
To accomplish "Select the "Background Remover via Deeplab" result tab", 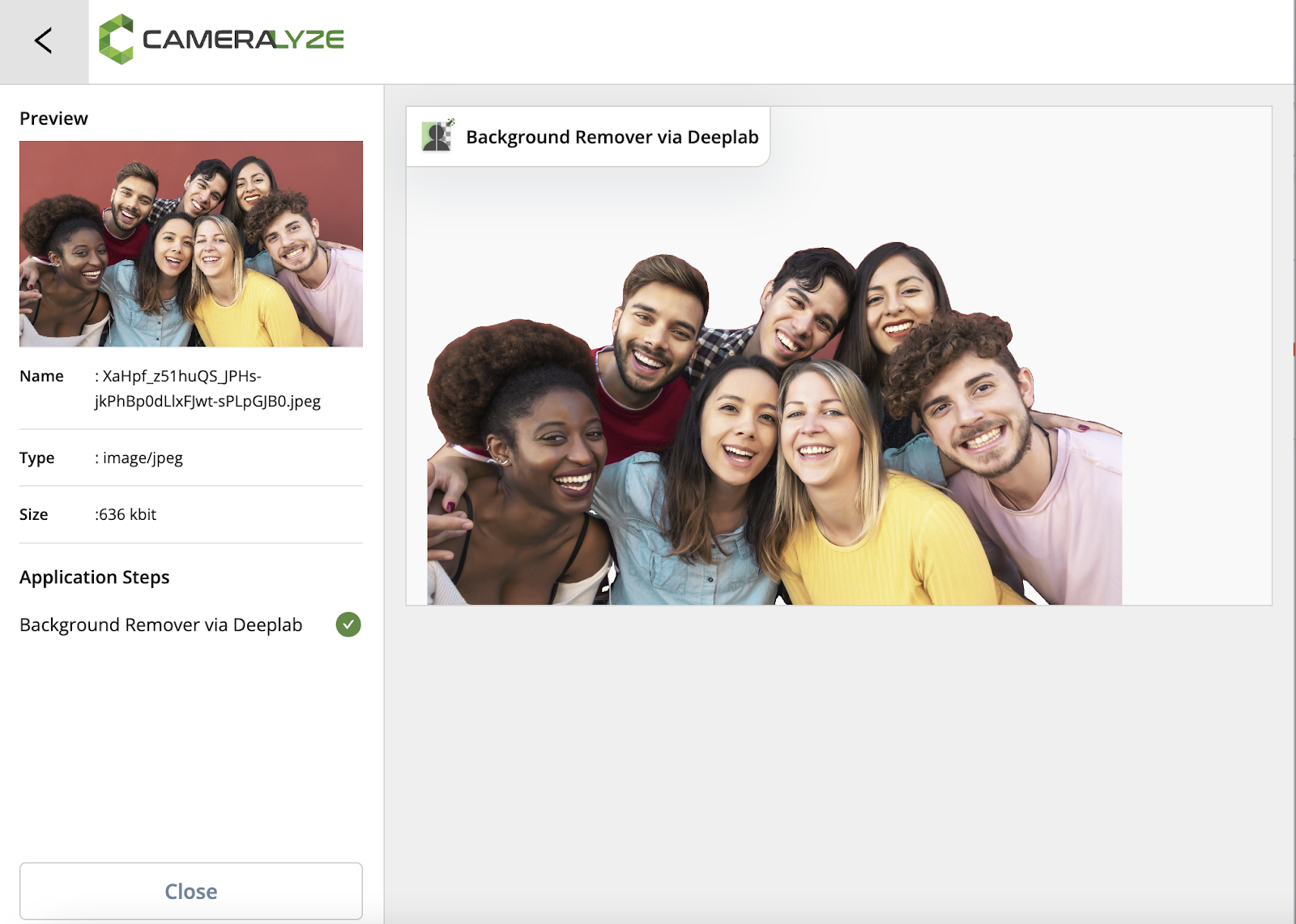I will (x=588, y=137).
